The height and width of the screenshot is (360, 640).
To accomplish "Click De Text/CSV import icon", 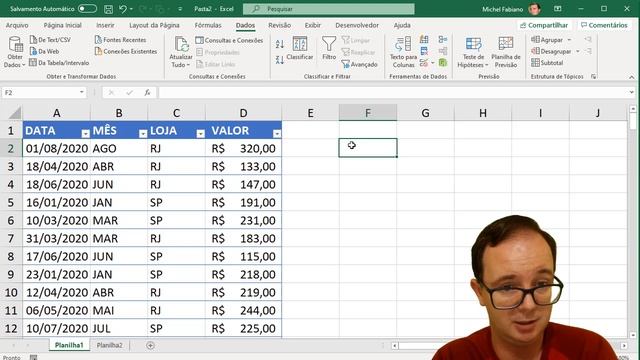I will (33, 40).
